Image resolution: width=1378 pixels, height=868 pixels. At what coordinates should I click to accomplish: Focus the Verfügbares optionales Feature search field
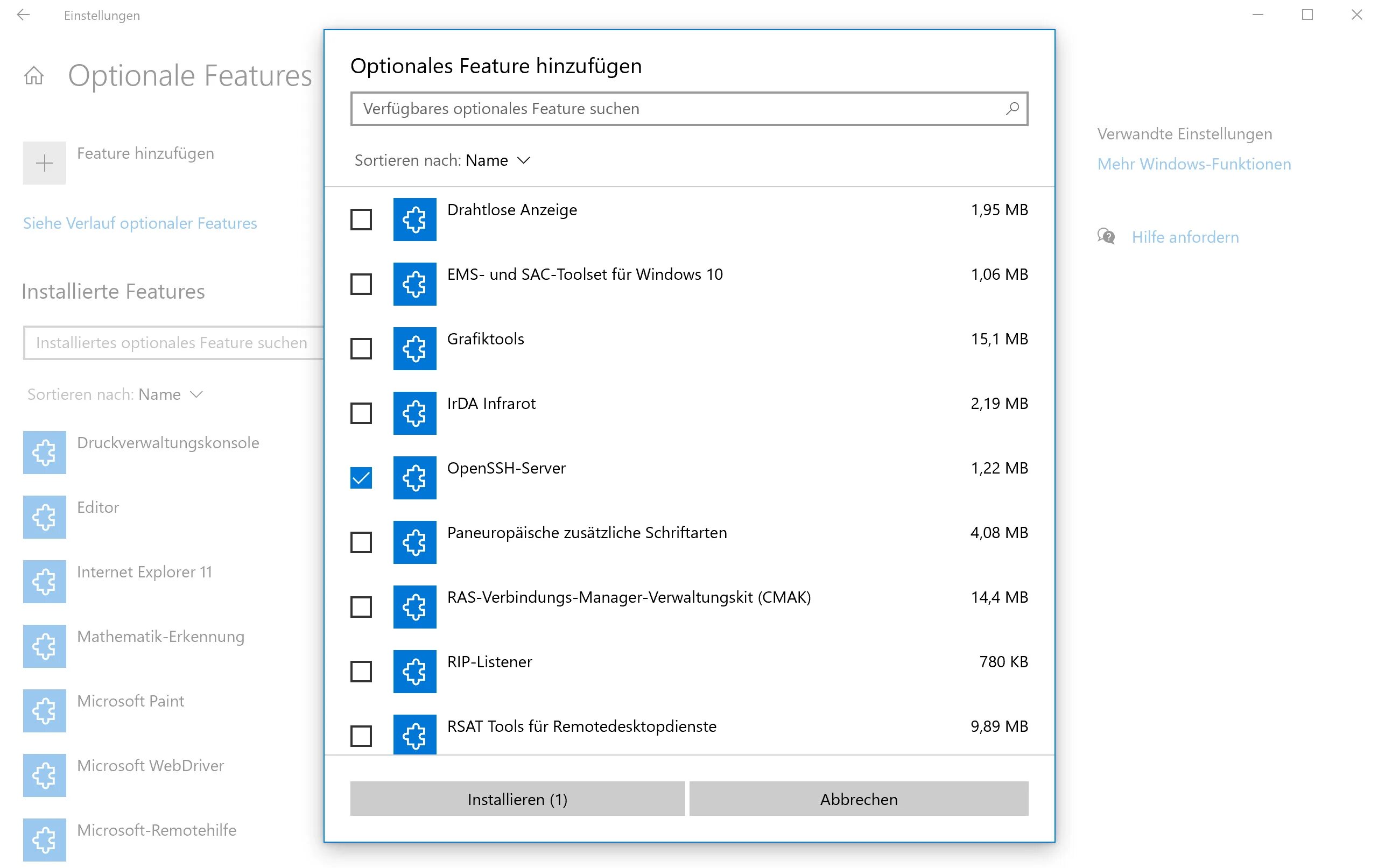click(x=675, y=108)
